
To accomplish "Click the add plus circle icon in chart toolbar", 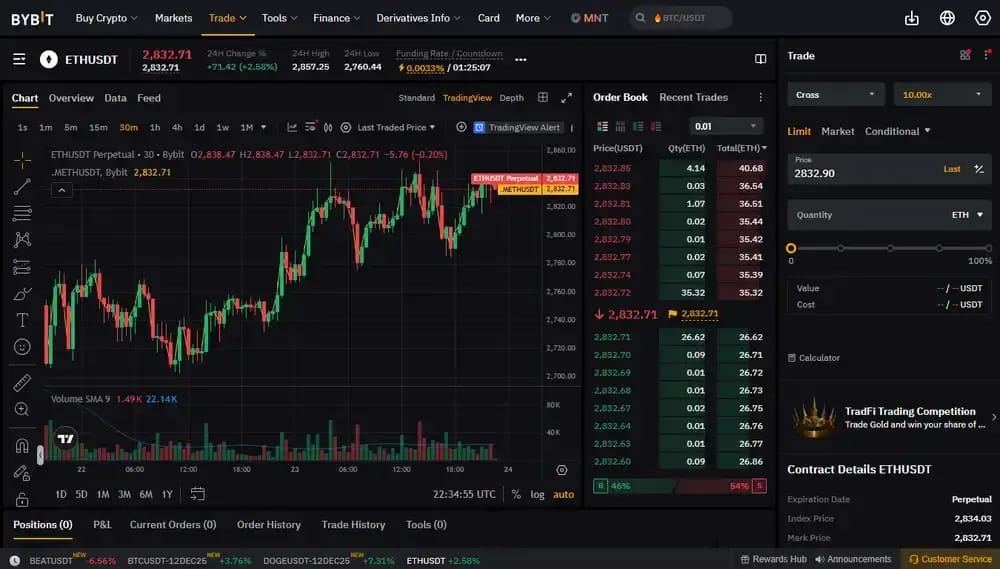I will (x=461, y=127).
